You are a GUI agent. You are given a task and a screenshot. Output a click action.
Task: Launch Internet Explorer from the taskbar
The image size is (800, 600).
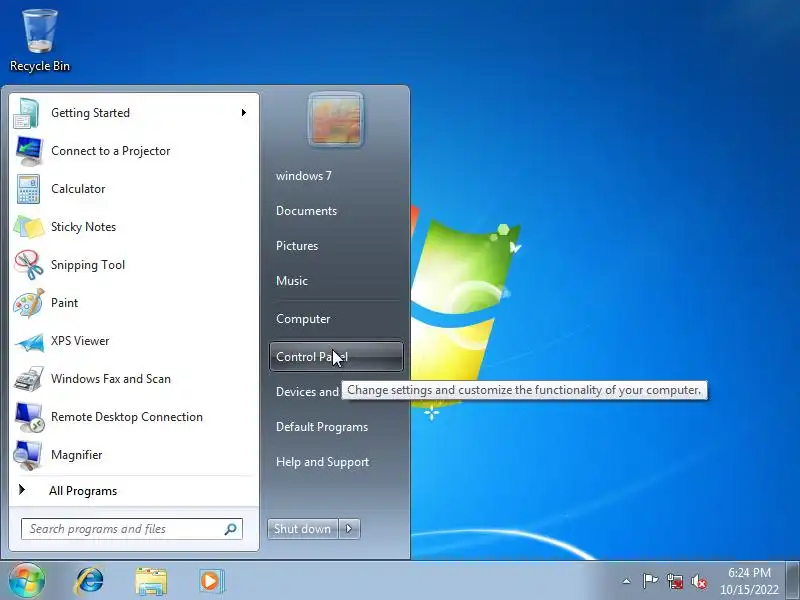click(89, 581)
